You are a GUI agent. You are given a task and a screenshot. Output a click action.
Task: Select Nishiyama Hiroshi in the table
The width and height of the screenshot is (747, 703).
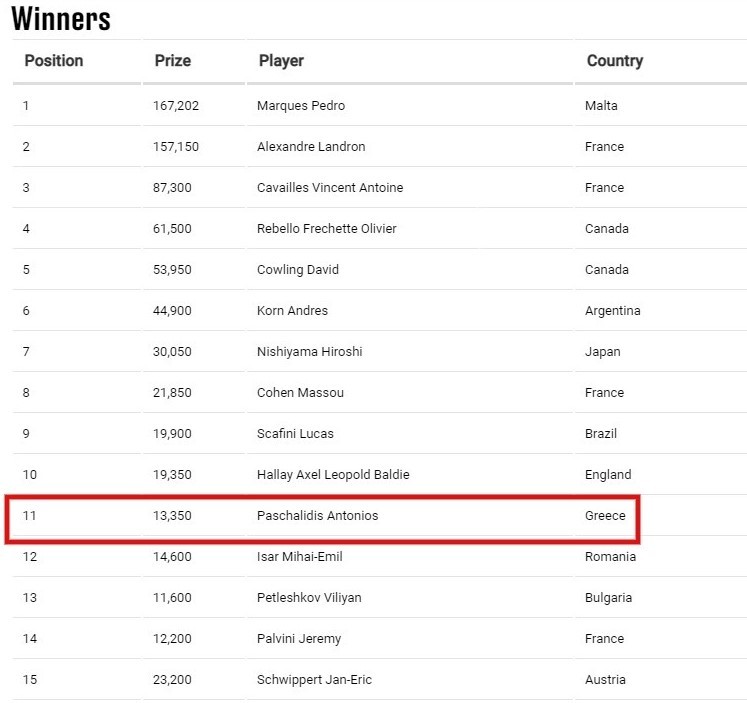[x=309, y=352]
